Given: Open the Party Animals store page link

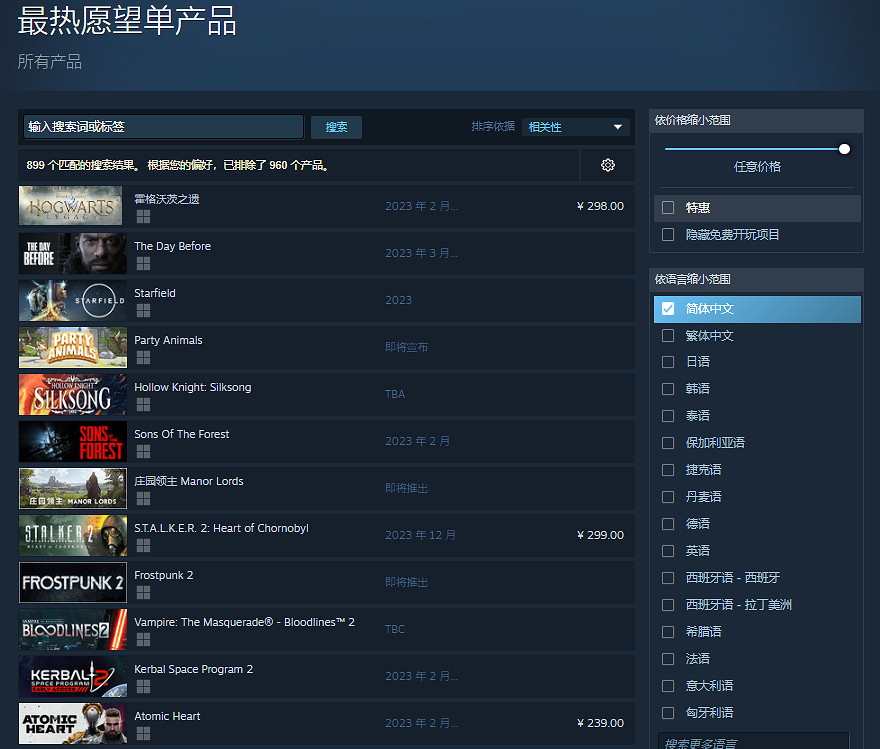Looking at the screenshot, I should 168,340.
